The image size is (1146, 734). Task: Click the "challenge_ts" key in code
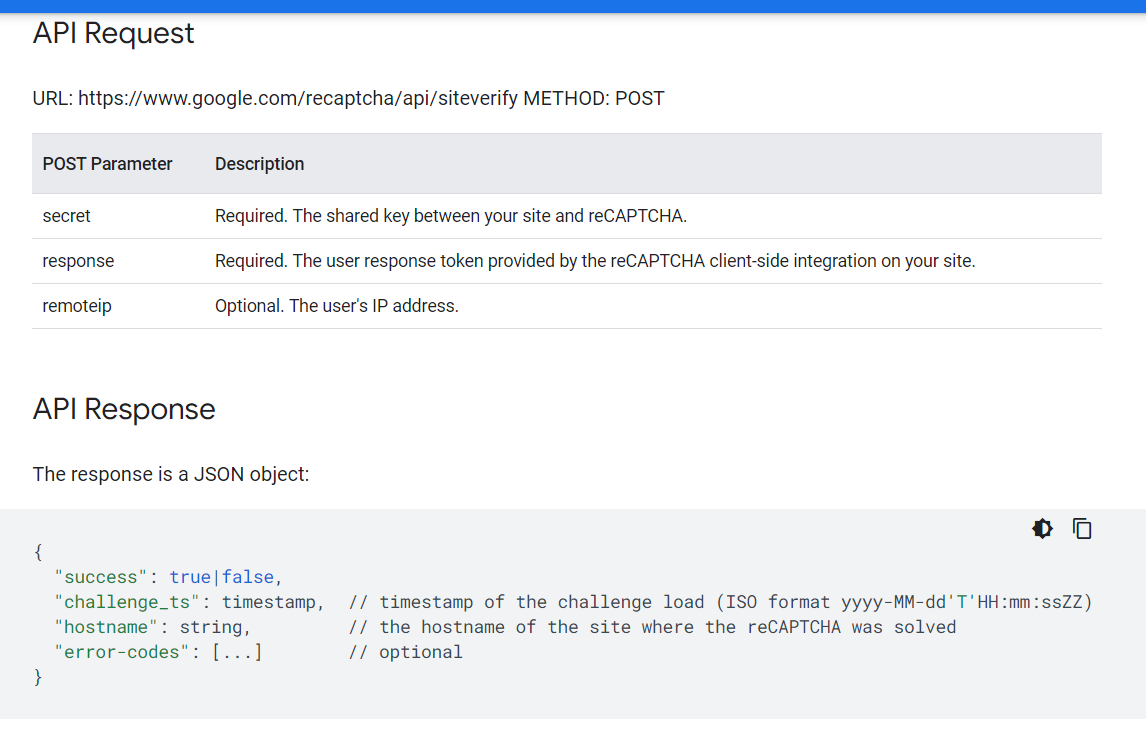click(127, 602)
